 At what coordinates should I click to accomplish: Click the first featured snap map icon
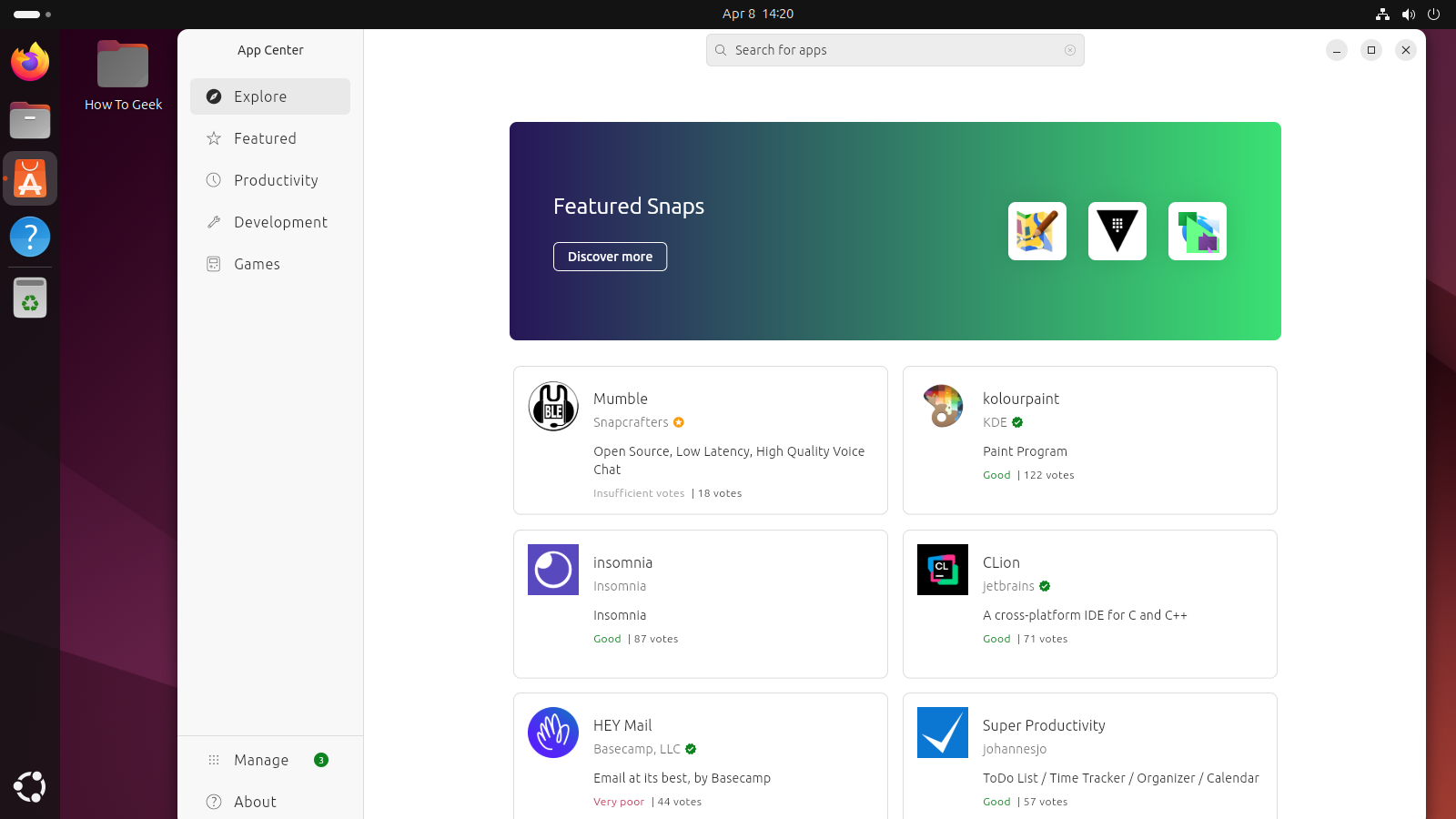pos(1037,231)
